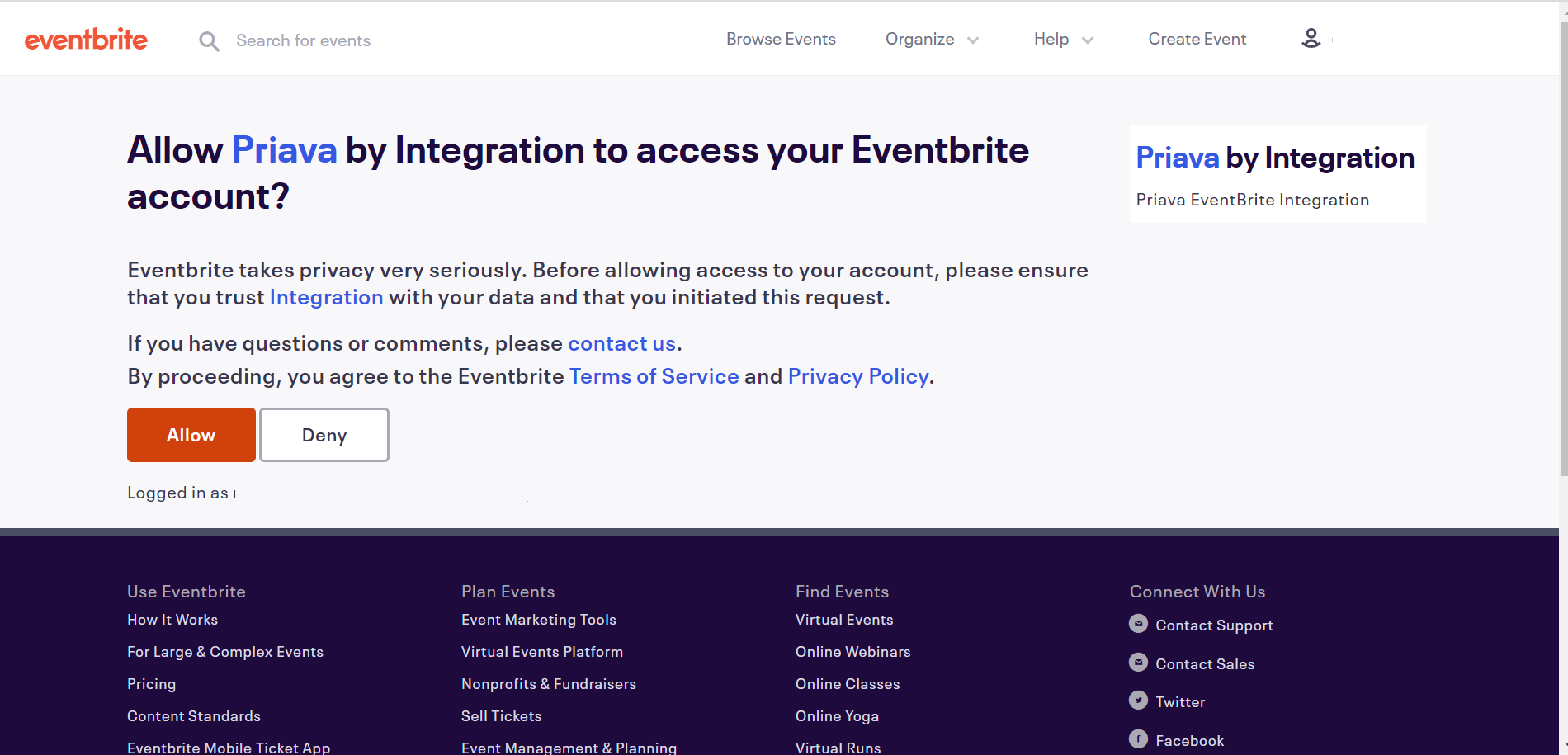The image size is (1568, 755).
Task: Click the Priava link in the heading
Action: [284, 150]
